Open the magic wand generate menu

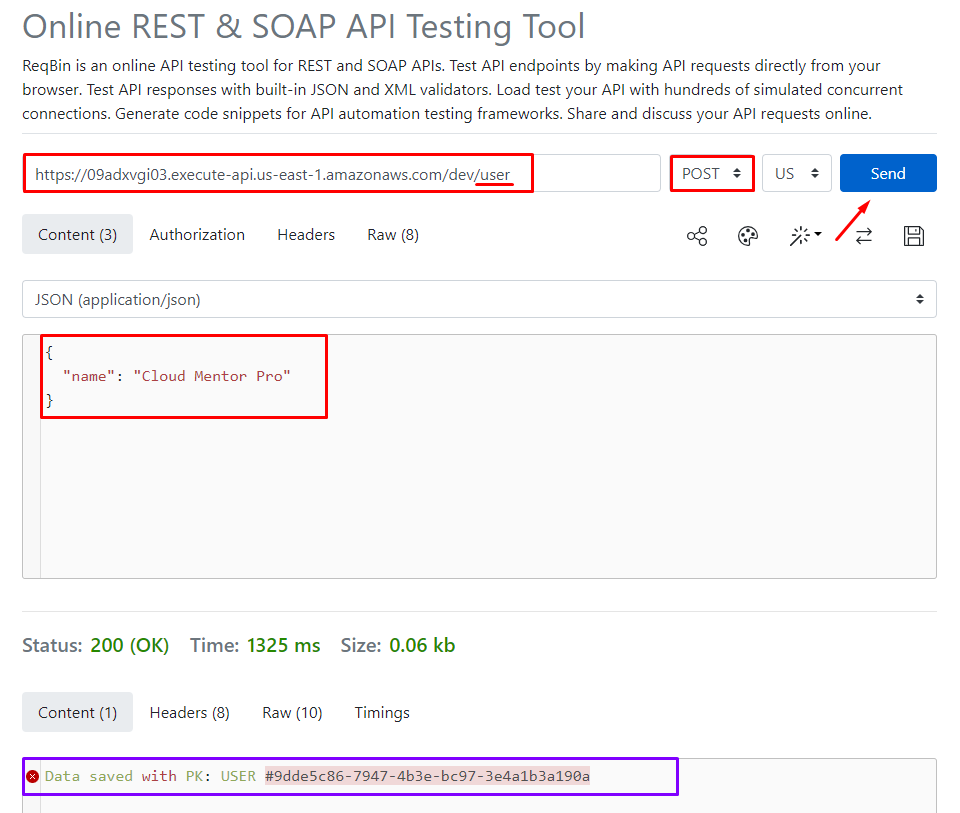tap(805, 236)
